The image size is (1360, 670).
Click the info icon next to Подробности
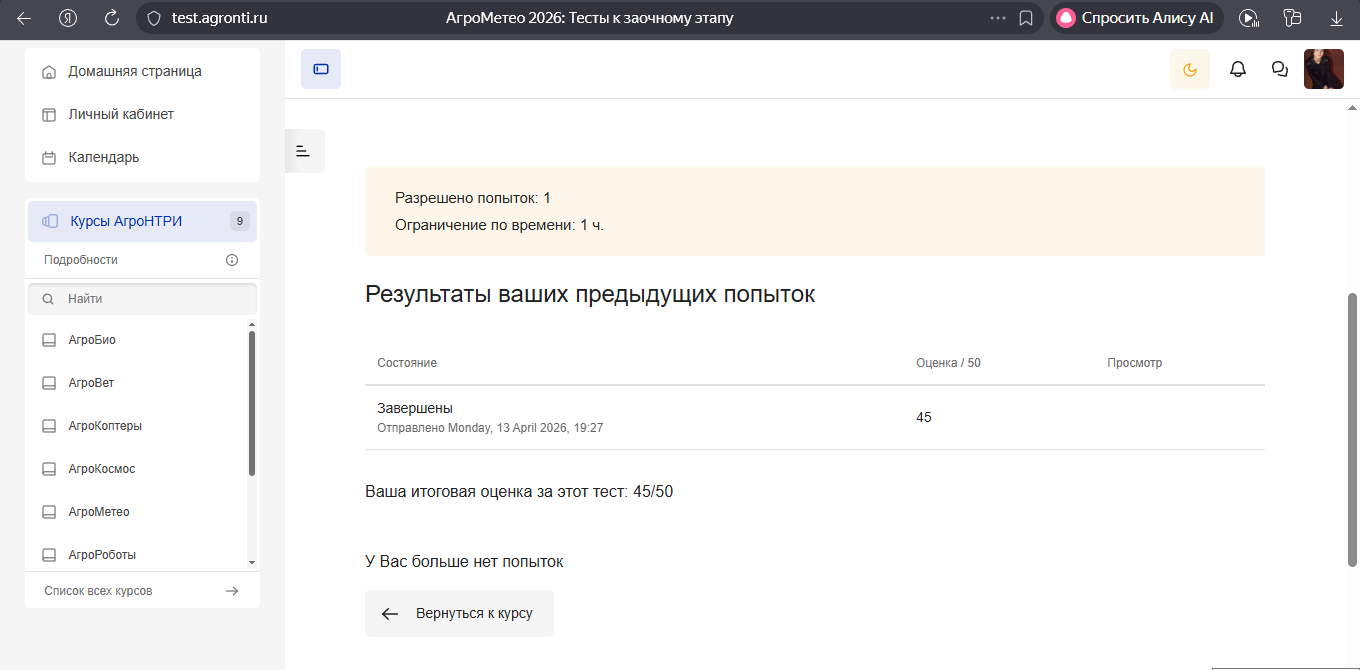pyautogui.click(x=232, y=260)
